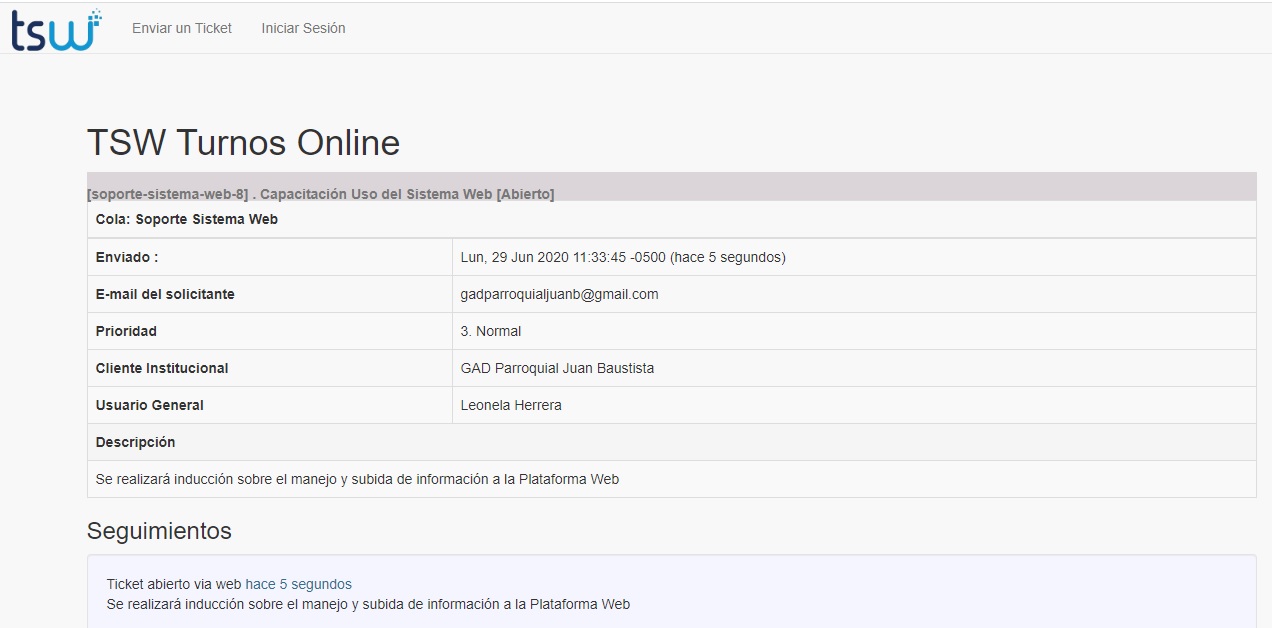The height and width of the screenshot is (628, 1272).
Task: Click the Usuario General label
Action: pos(150,405)
